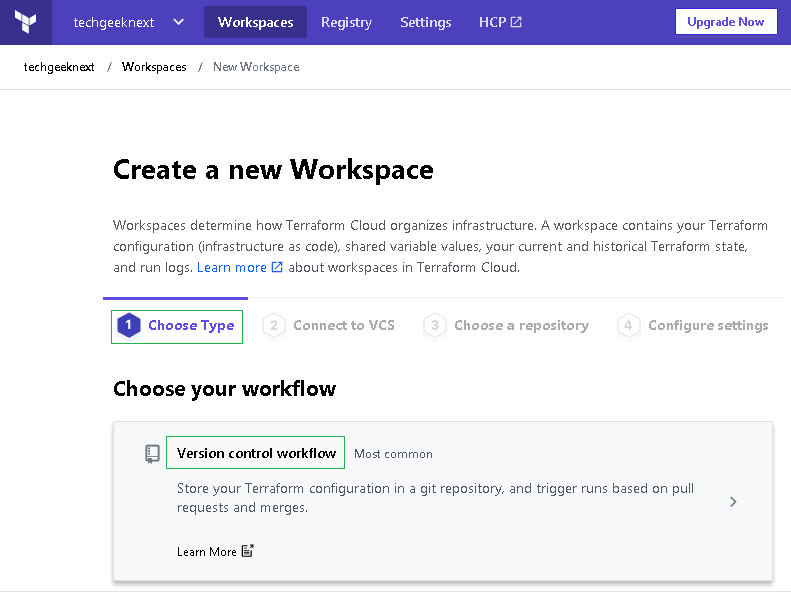This screenshot has width=791, height=592.
Task: Click New Workspace breadcrumb text
Action: [x=256, y=67]
